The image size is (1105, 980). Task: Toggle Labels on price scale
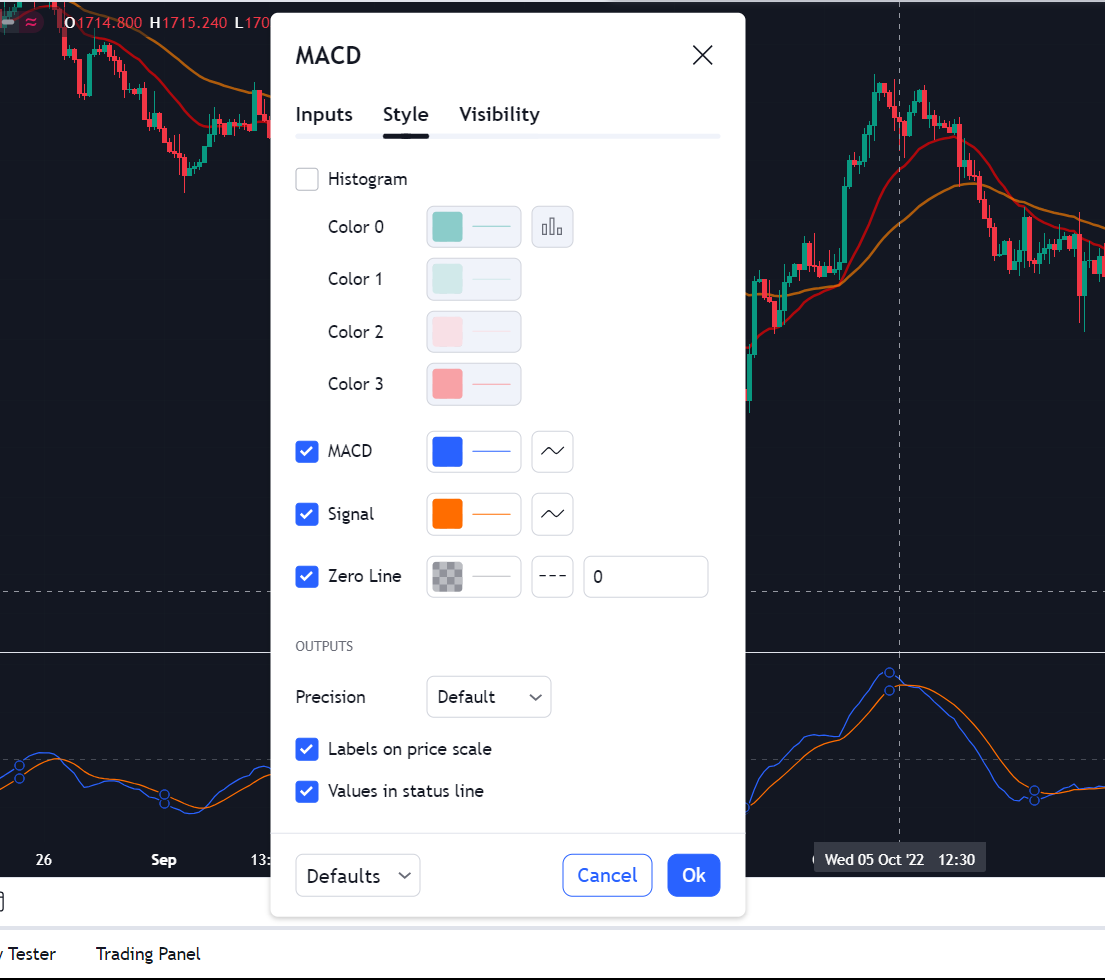pos(307,749)
